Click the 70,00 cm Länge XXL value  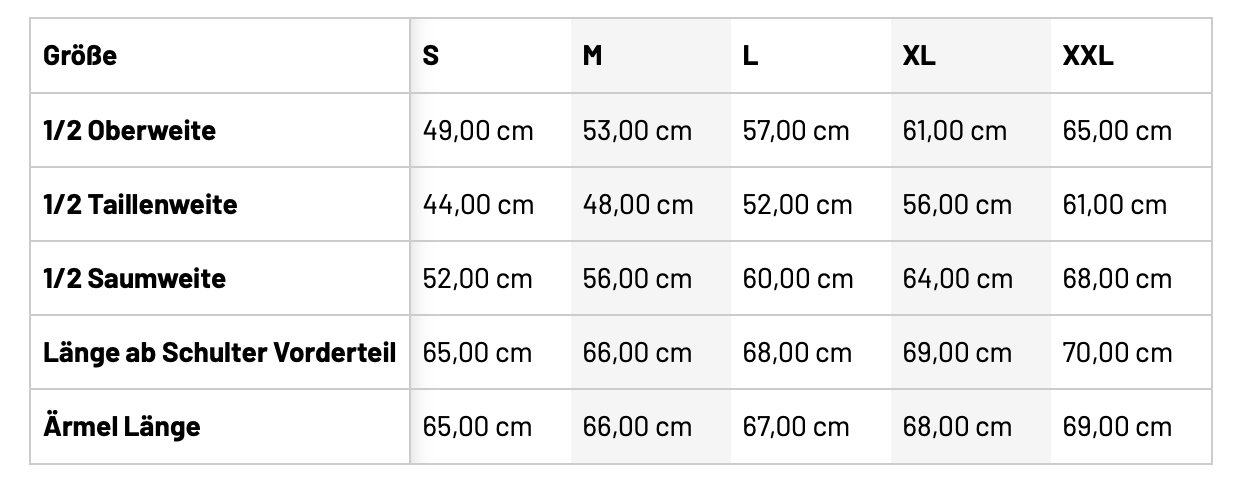pos(1117,353)
